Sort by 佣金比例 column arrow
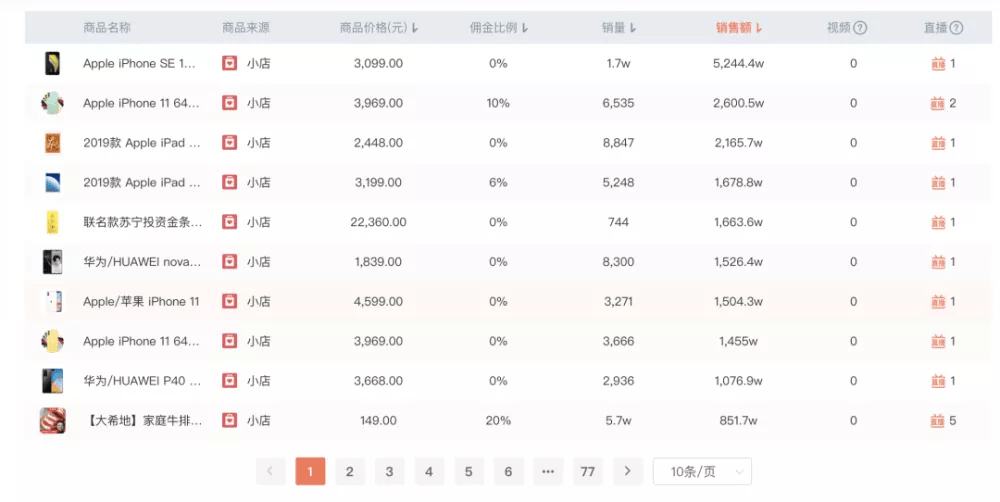Image resolution: width=1000 pixels, height=502 pixels. (x=525, y=28)
